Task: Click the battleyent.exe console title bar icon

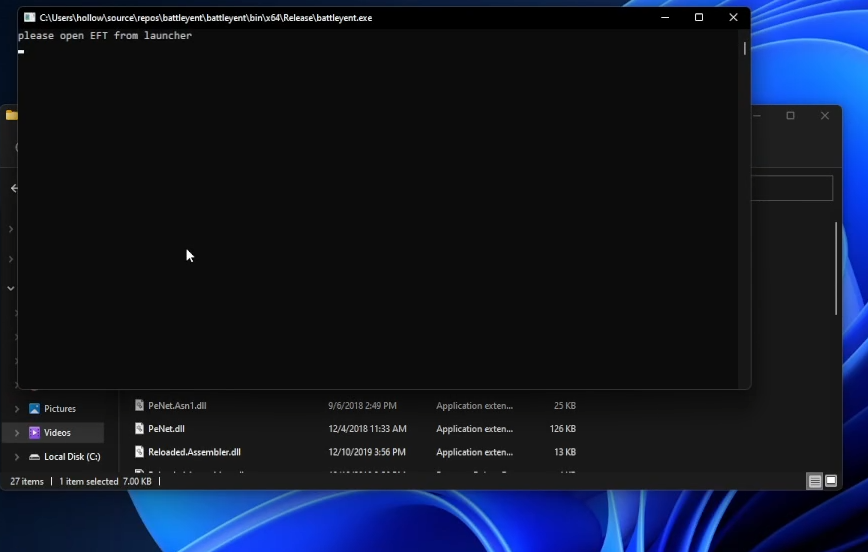Action: [29, 18]
